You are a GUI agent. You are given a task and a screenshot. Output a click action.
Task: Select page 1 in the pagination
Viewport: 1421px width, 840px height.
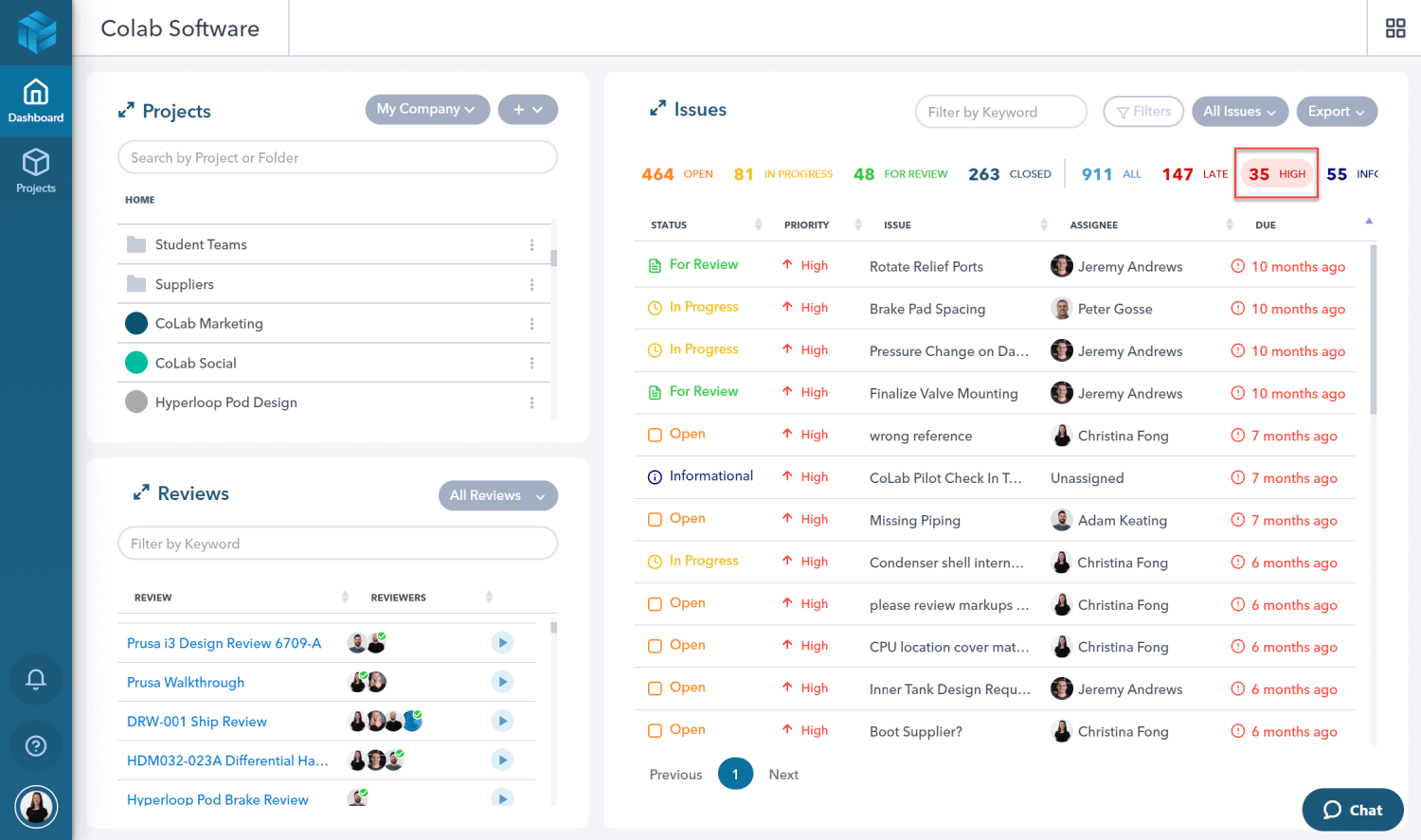coord(735,774)
